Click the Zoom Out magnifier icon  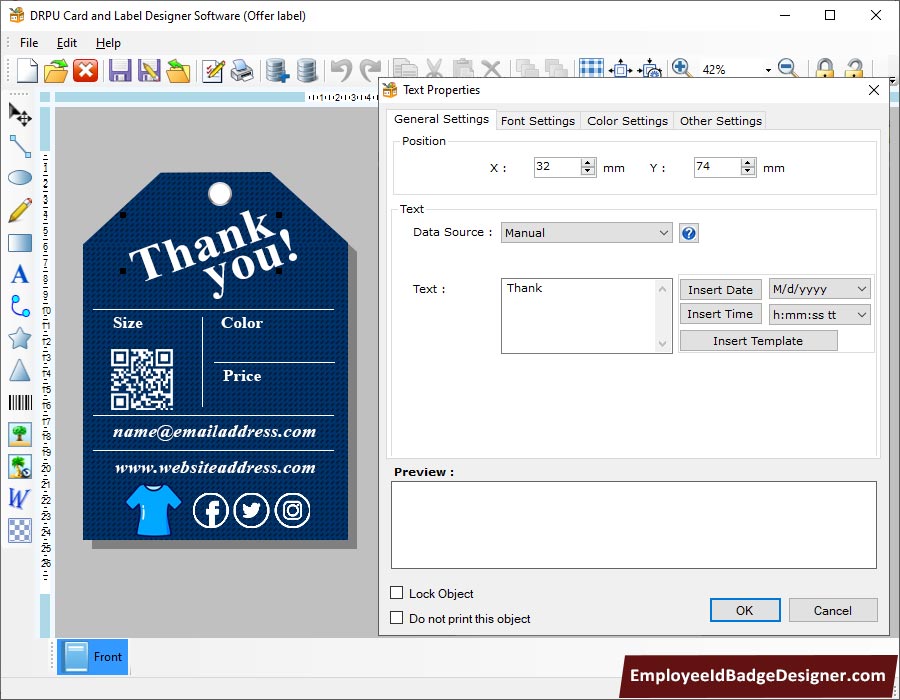coord(788,68)
